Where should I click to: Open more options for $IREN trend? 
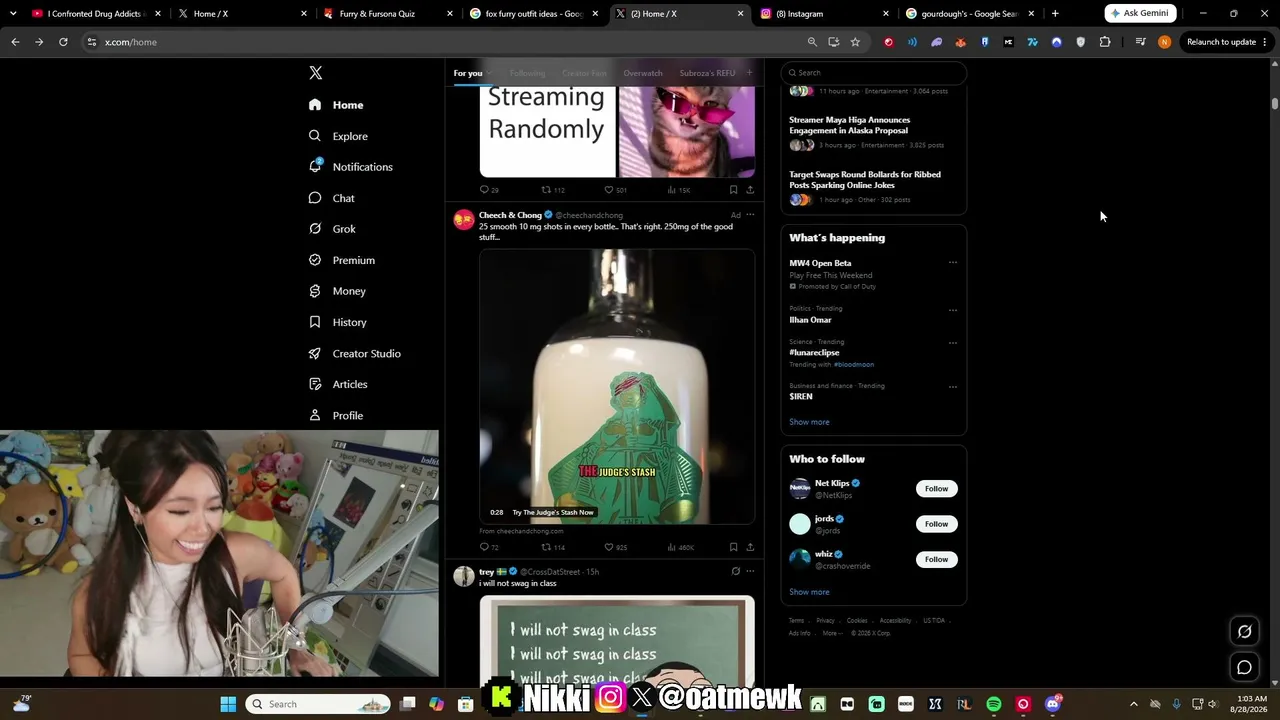coord(952,387)
